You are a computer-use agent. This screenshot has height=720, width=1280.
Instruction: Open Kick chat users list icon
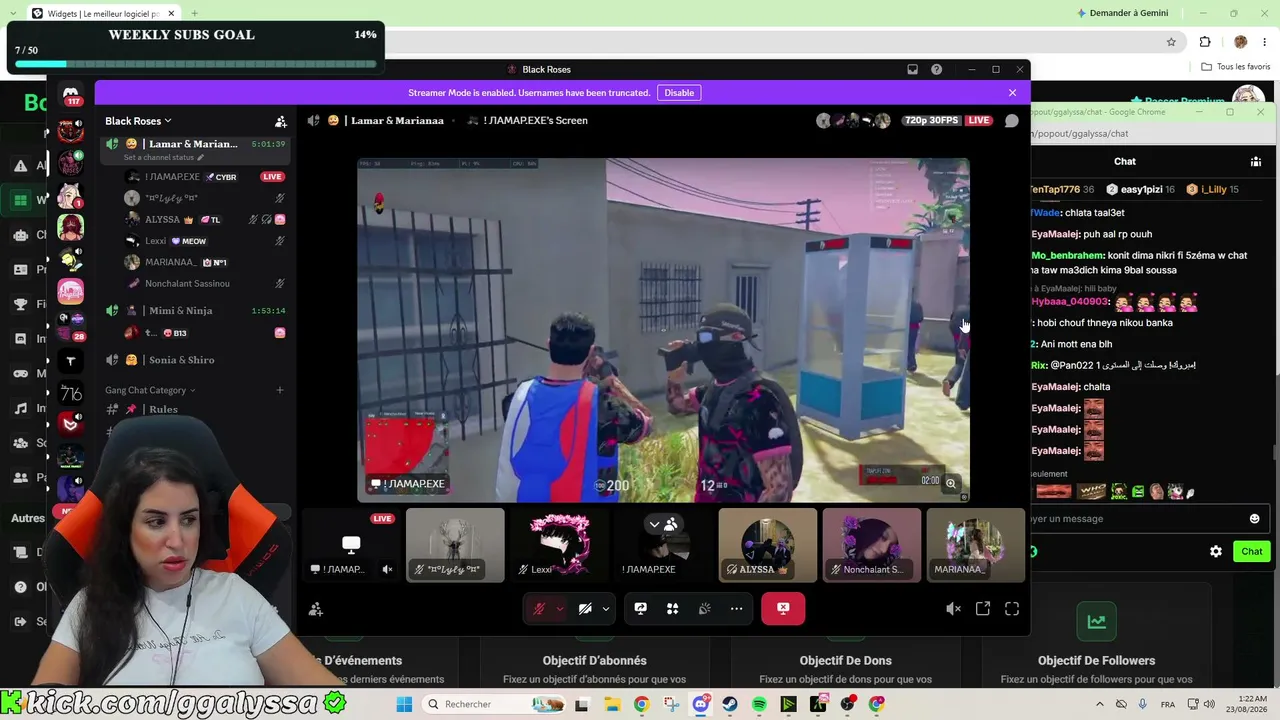point(1256,161)
